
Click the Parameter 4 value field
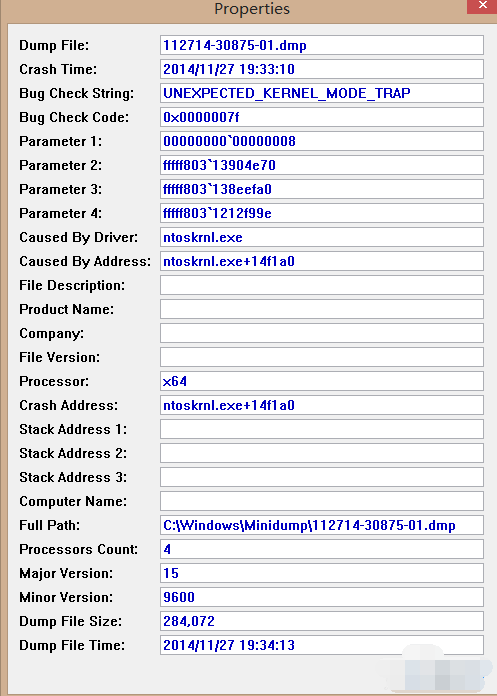[322, 213]
